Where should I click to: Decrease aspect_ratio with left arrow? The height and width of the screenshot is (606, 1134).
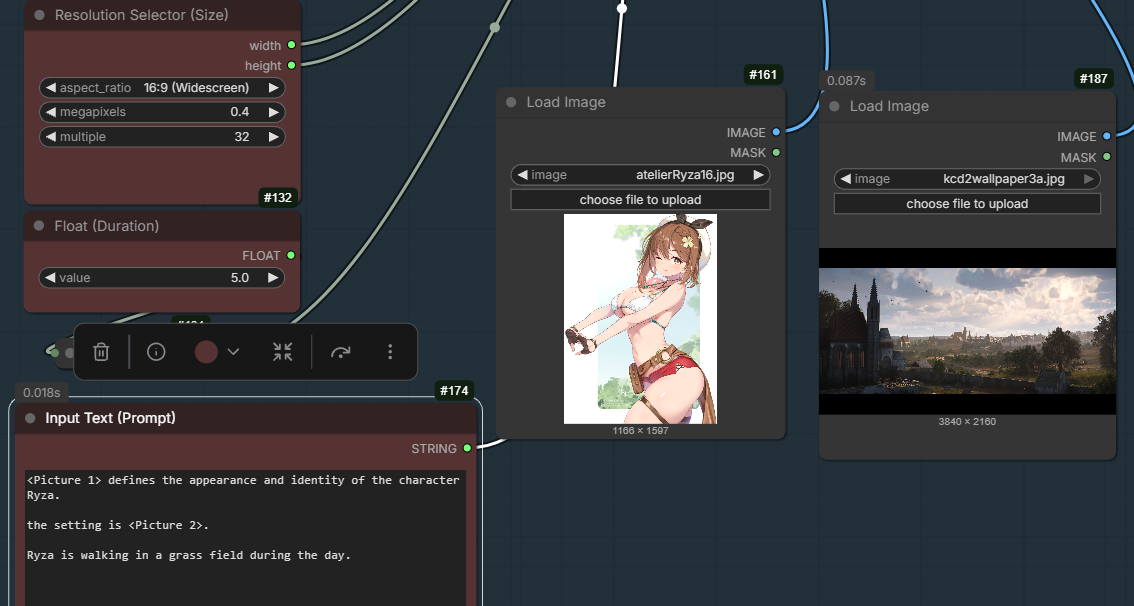click(x=51, y=88)
